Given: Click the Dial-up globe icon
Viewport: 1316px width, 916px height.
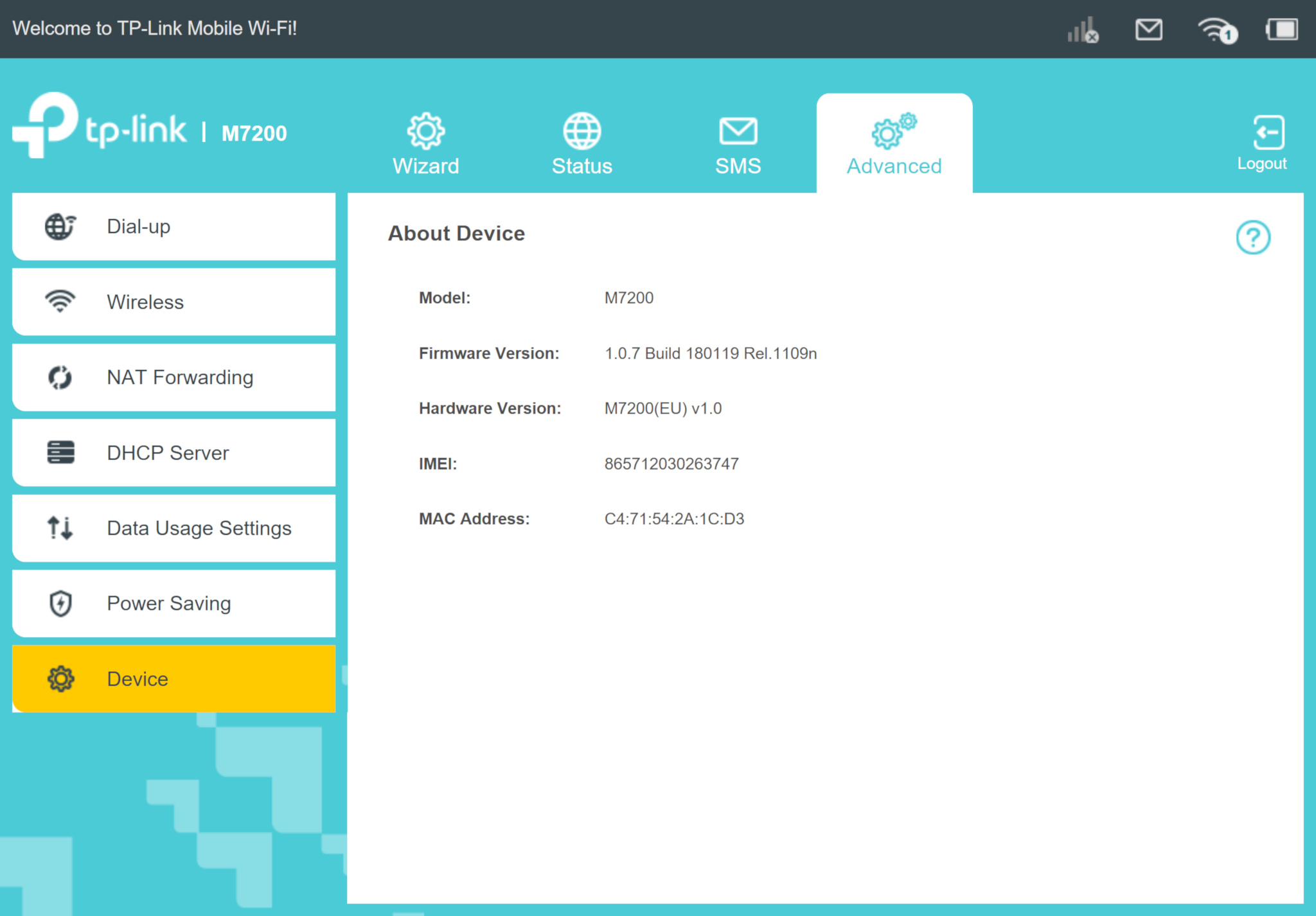Looking at the screenshot, I should (60, 227).
